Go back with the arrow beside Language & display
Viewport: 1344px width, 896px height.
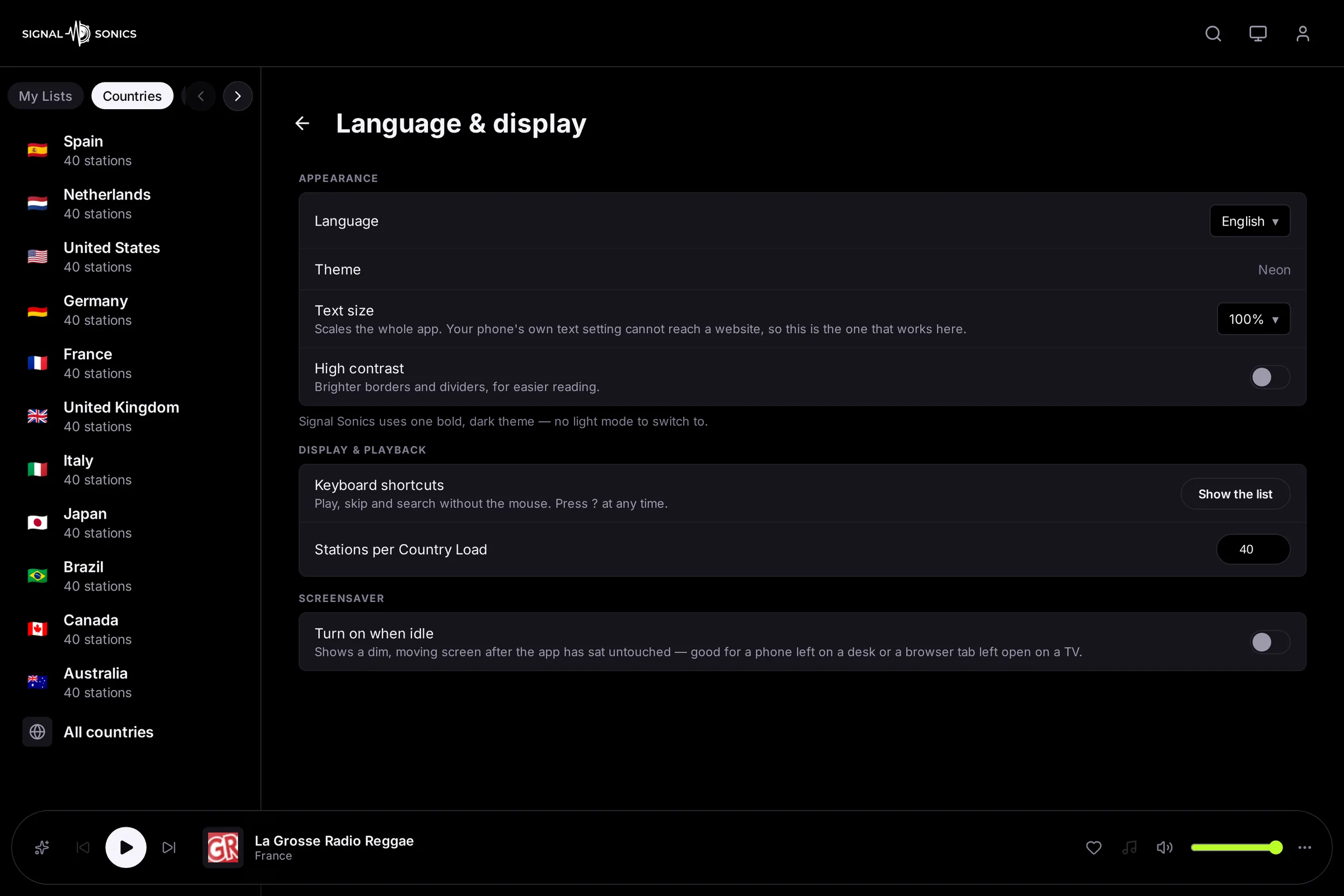tap(302, 123)
